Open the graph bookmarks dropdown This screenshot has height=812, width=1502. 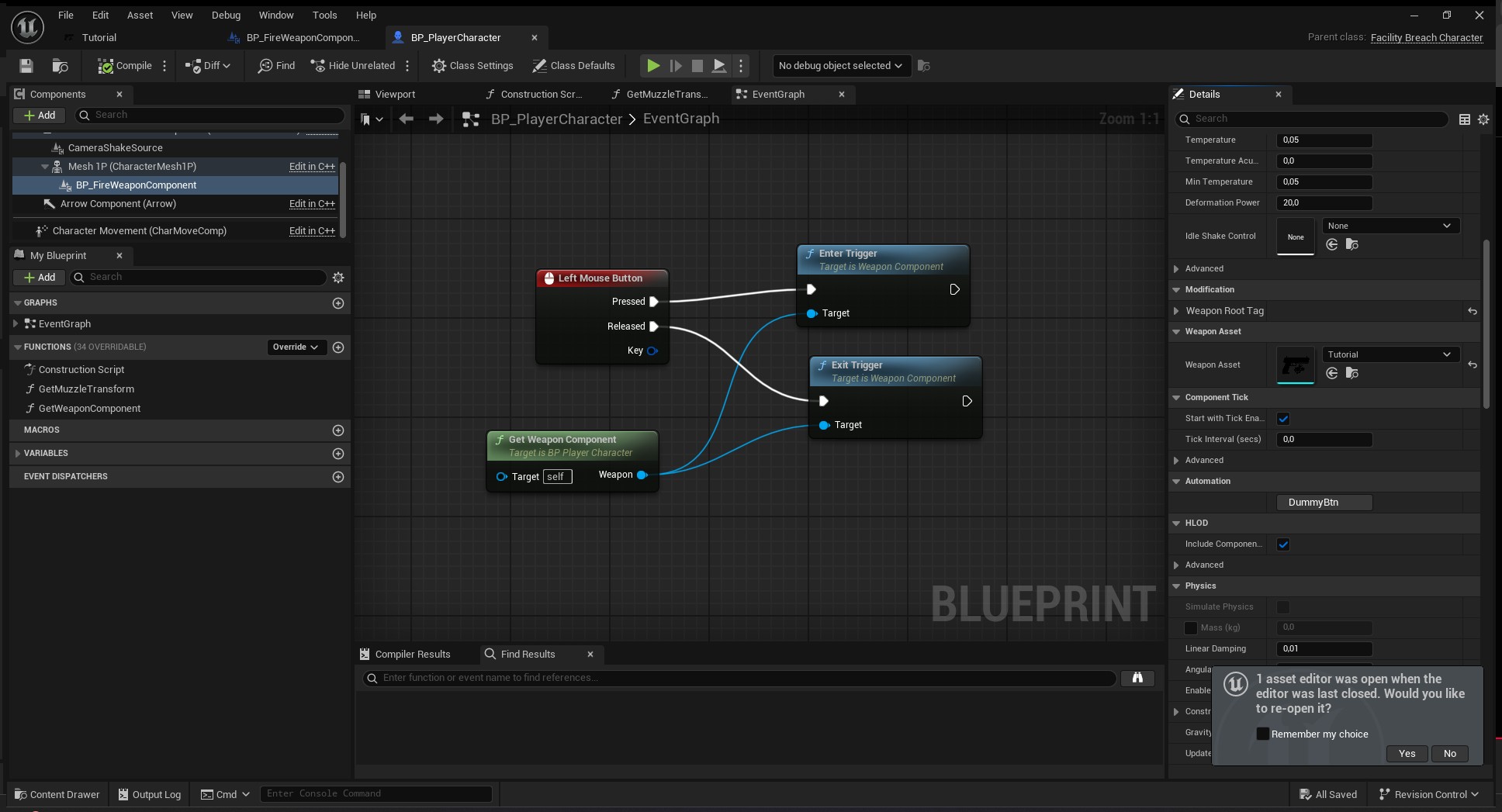click(x=372, y=119)
